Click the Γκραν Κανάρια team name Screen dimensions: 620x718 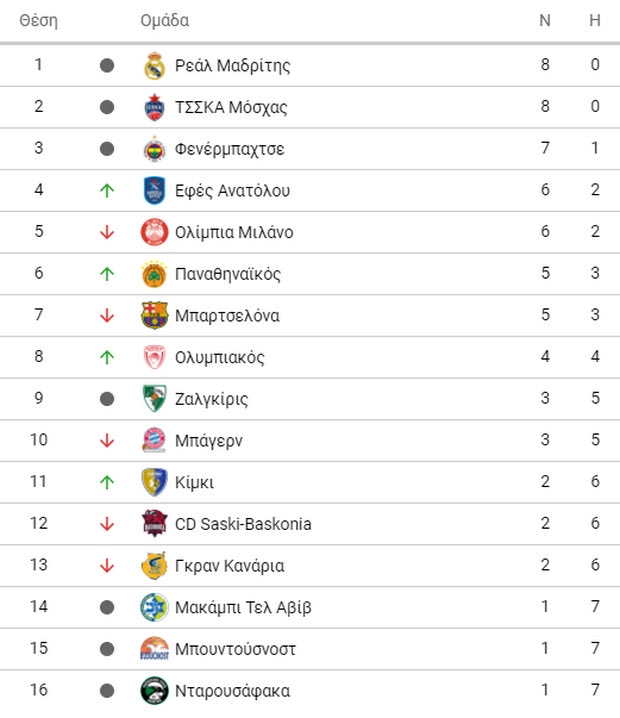[229, 566]
